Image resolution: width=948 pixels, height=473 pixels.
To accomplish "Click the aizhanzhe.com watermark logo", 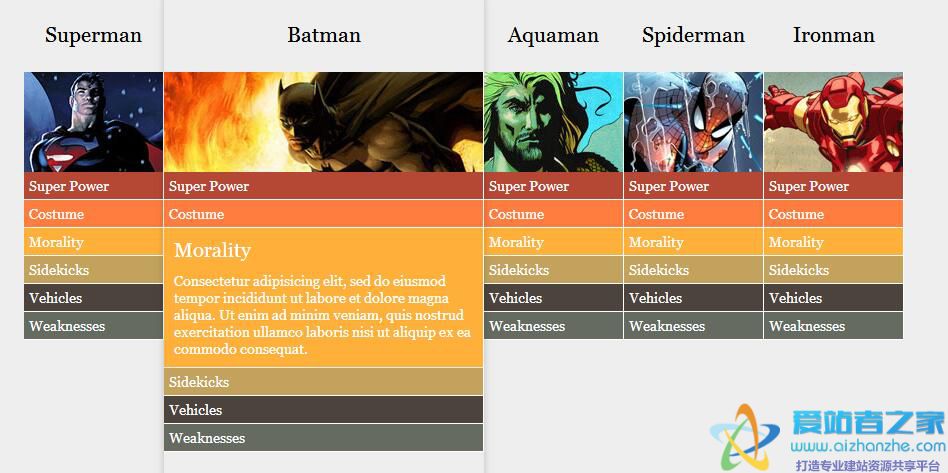I will coord(827,438).
